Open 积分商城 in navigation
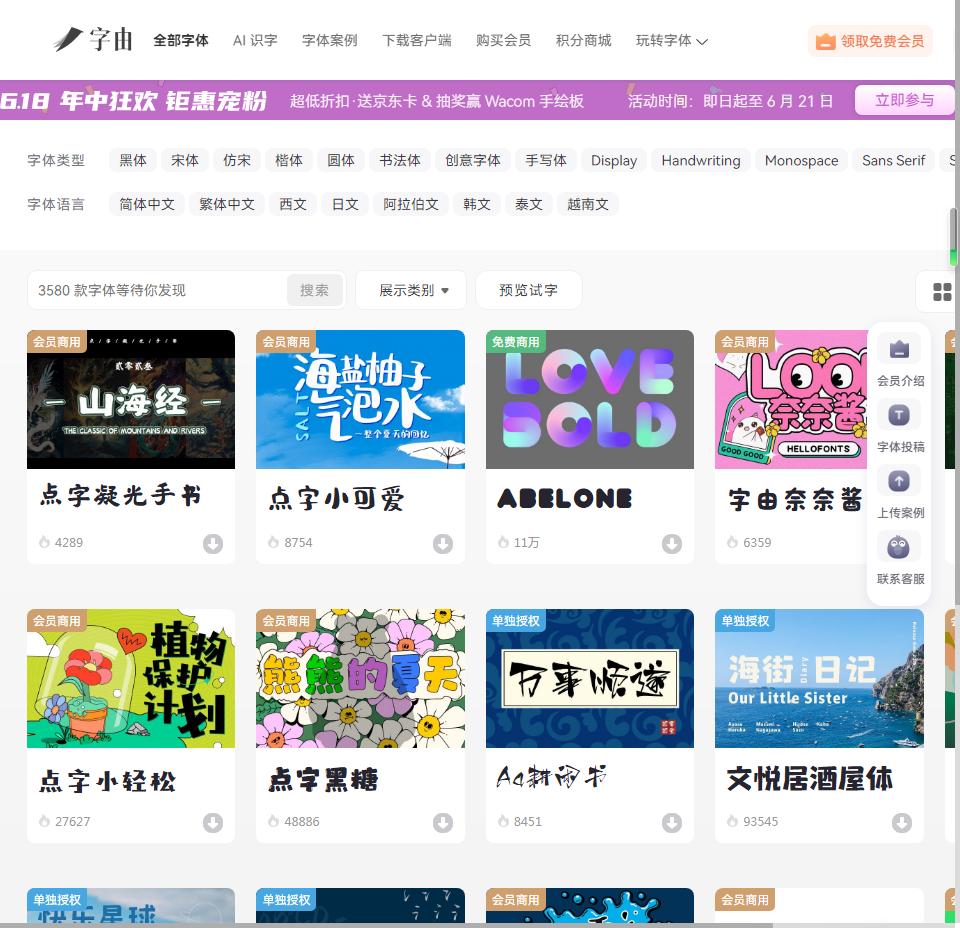 pyautogui.click(x=583, y=40)
